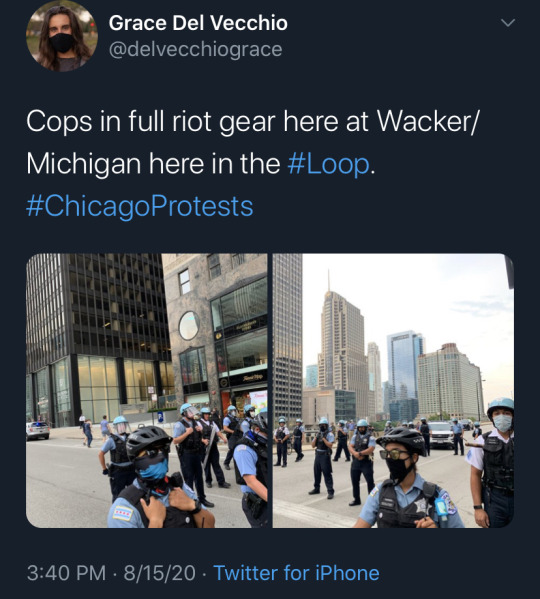Image resolution: width=540 pixels, height=599 pixels.
Task: Expand the tweet options chevron
Action: 508,23
